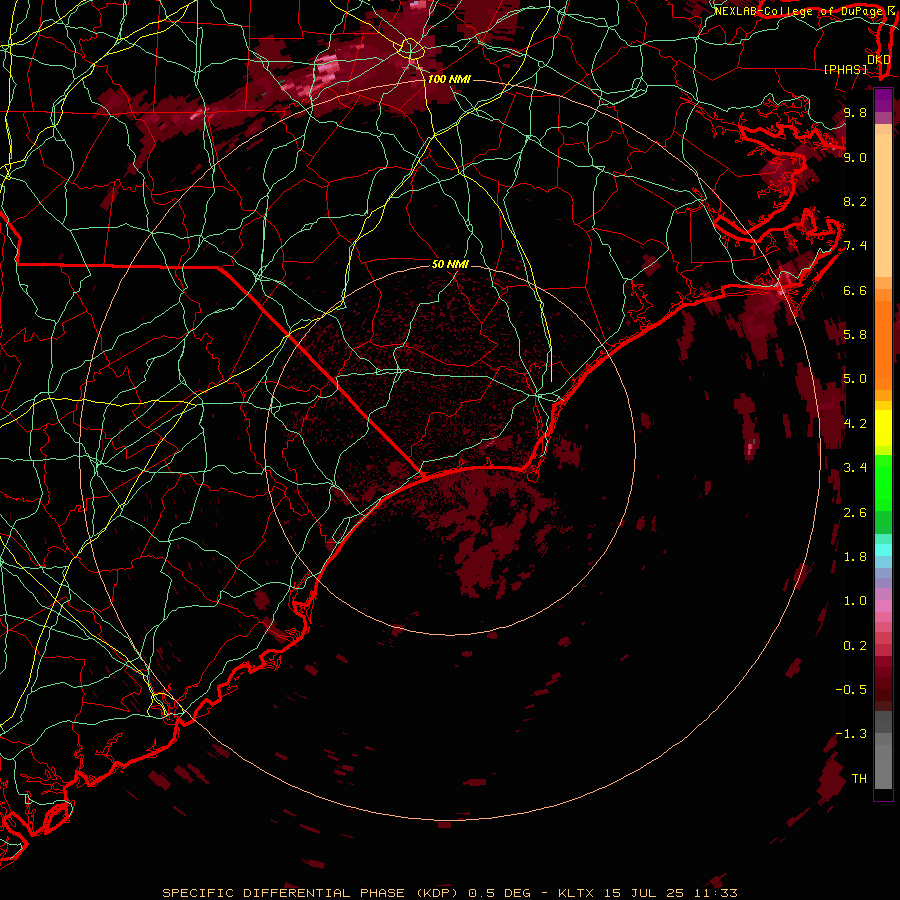The image size is (900, 900).
Task: Click the 4.2 value on the color scale
Action: (855, 424)
